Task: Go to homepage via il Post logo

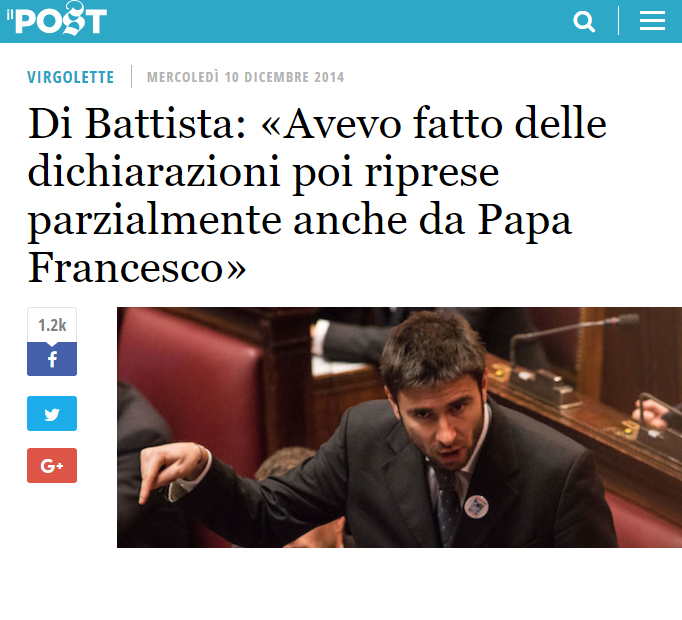Action: coord(57,19)
